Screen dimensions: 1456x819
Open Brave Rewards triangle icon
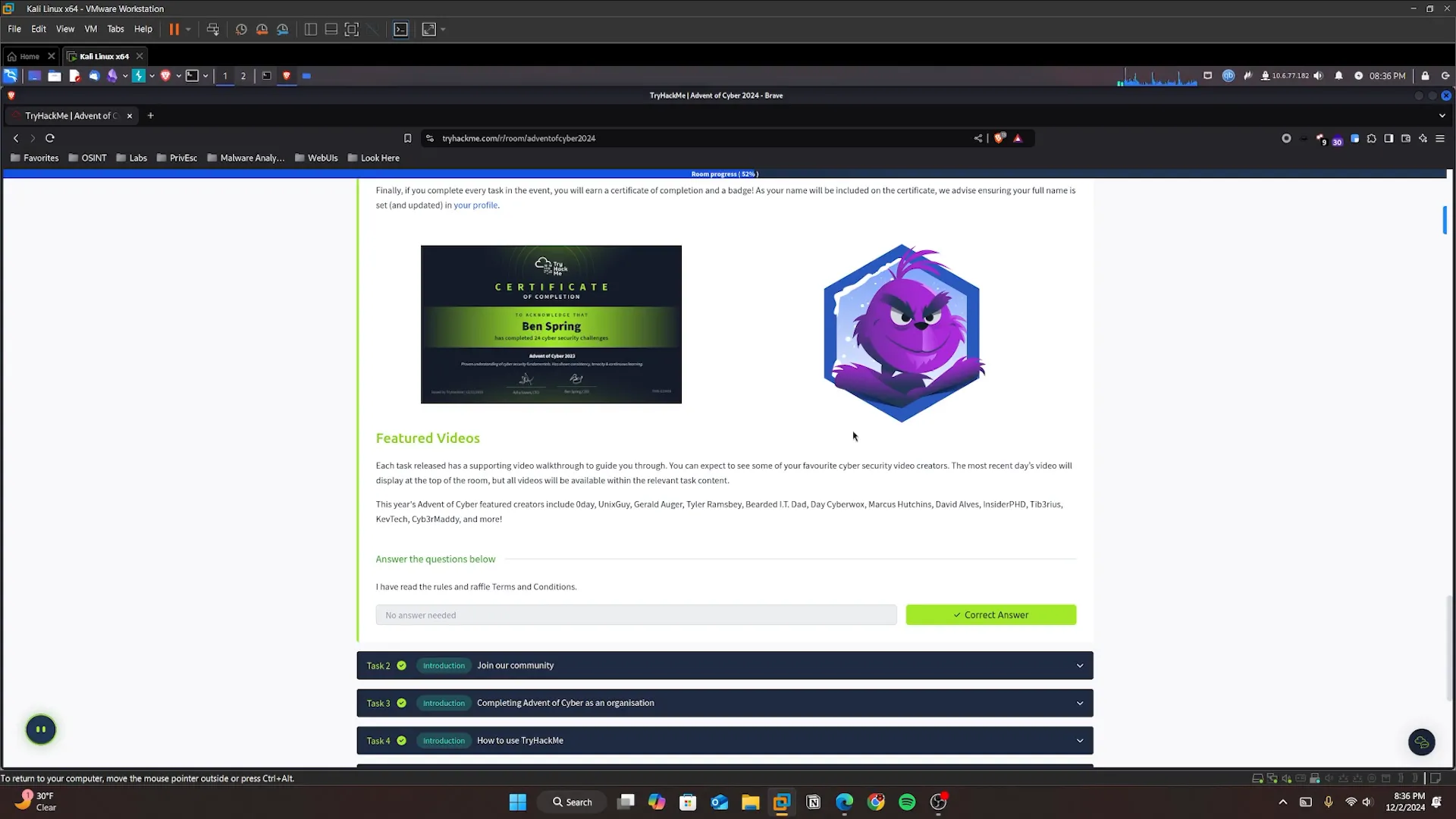point(1018,138)
